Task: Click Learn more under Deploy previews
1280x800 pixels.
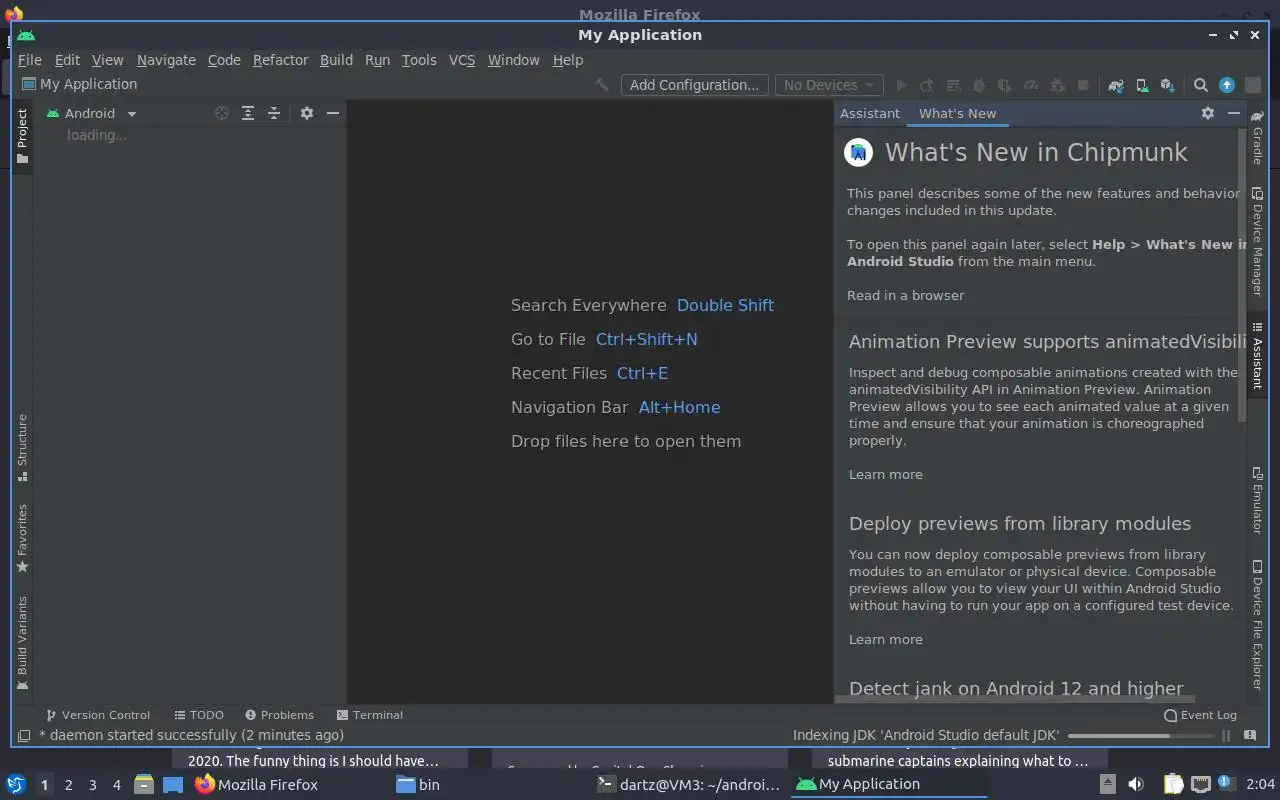Action: (x=885, y=639)
